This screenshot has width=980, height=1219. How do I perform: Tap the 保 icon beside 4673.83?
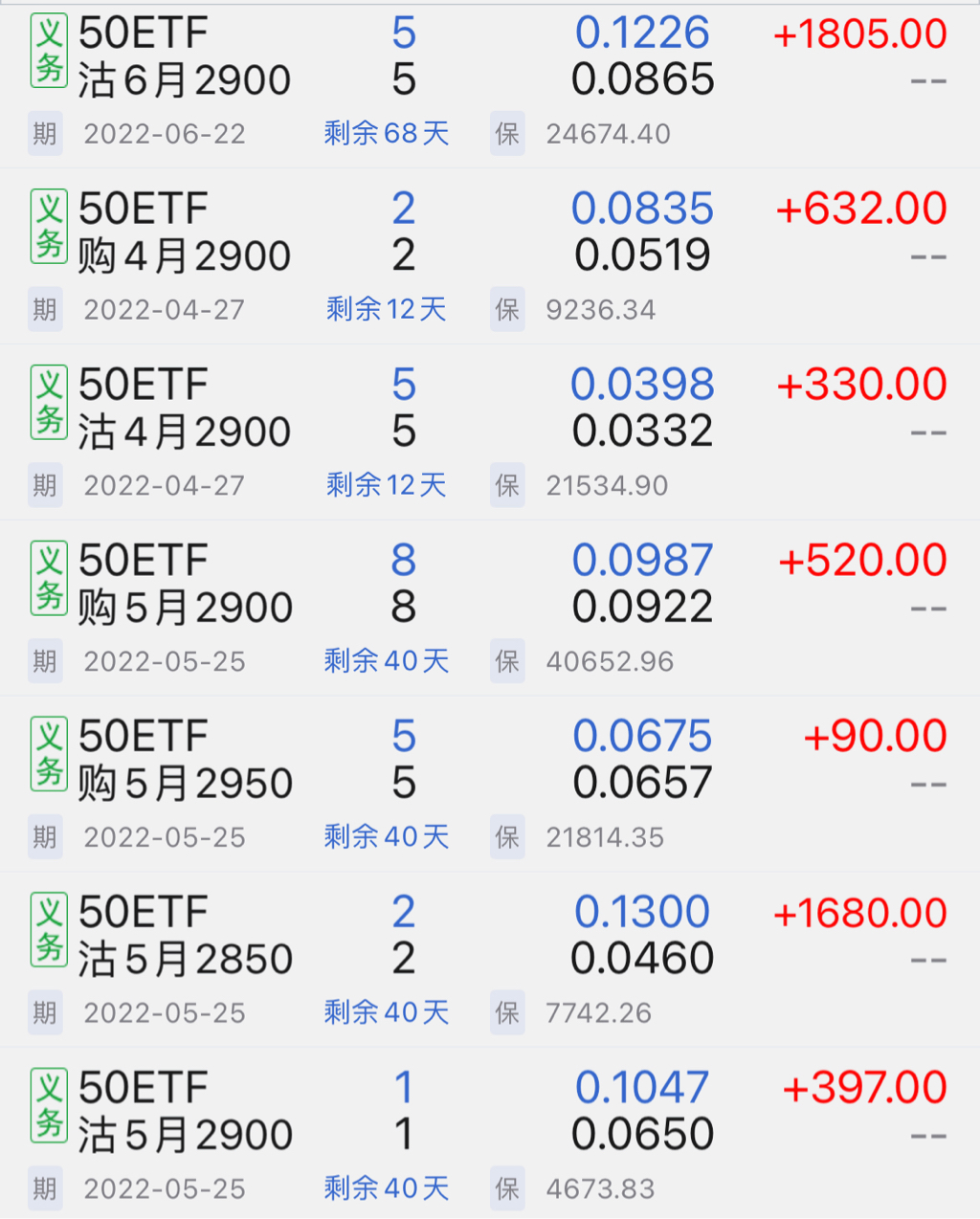coord(507,1189)
